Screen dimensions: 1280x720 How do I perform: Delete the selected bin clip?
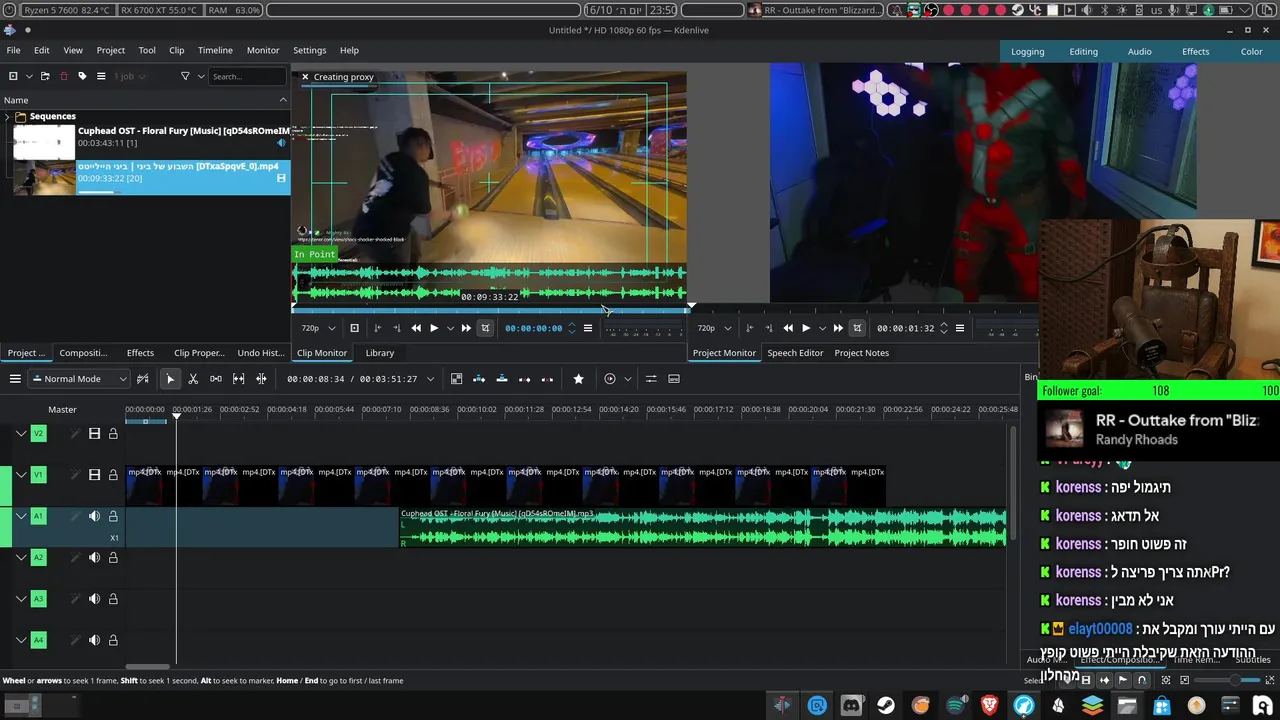(x=64, y=76)
